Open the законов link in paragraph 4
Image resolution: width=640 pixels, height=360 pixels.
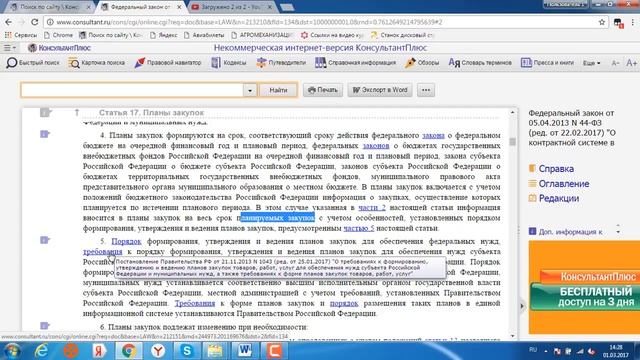coord(376,145)
